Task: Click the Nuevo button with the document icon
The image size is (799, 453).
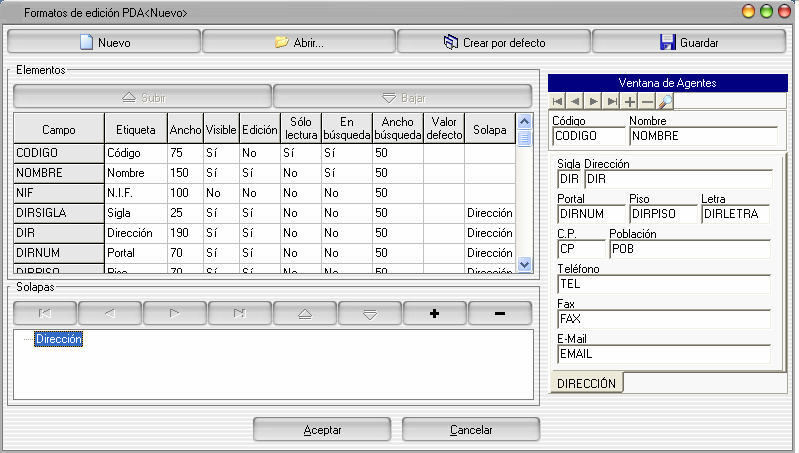Action: click(x=104, y=43)
